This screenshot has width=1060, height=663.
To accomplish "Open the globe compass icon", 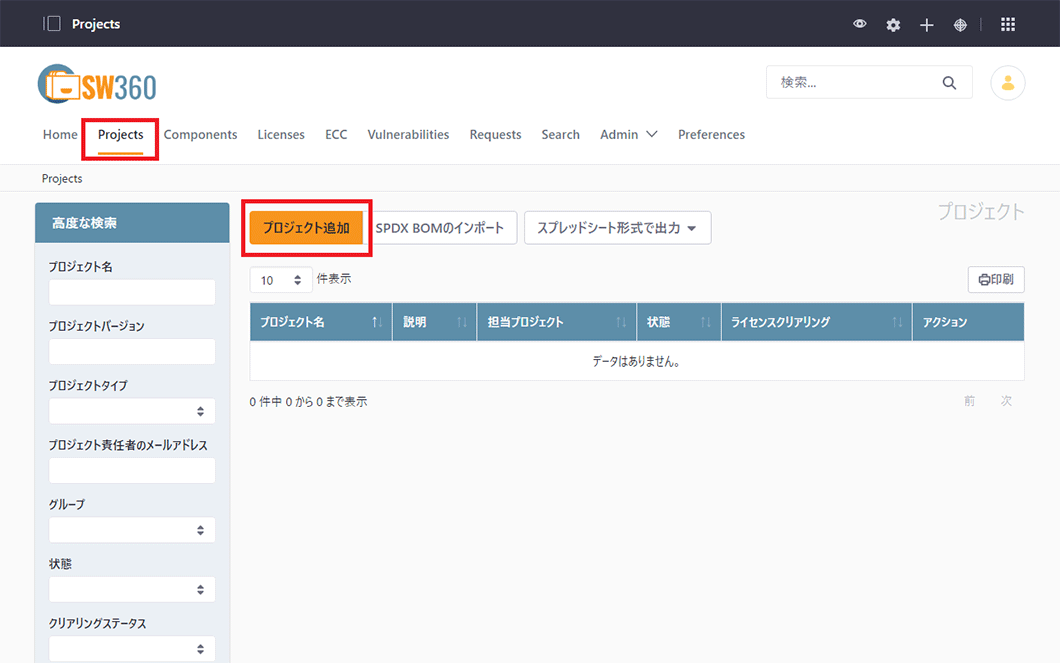I will [x=960, y=24].
